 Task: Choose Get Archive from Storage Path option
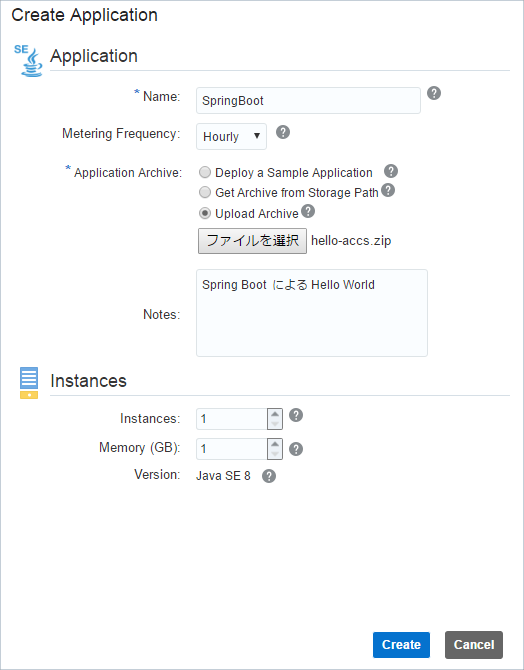pyautogui.click(x=205, y=192)
